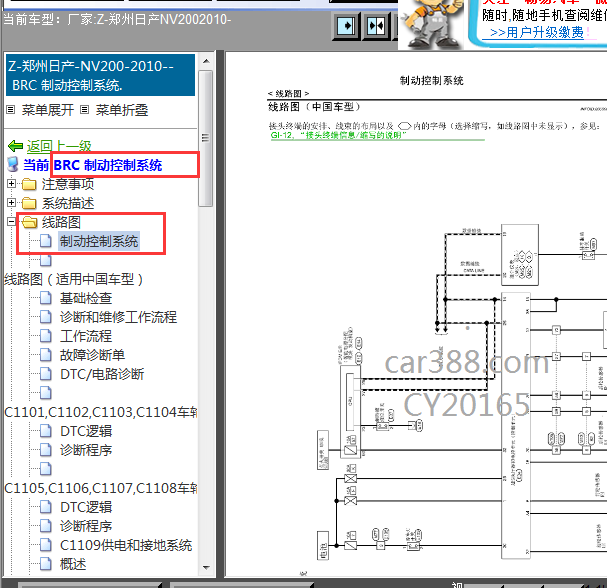The image size is (607, 588).
Task: Click 菜单折叠 to collapse the menu
Action: pos(122,110)
